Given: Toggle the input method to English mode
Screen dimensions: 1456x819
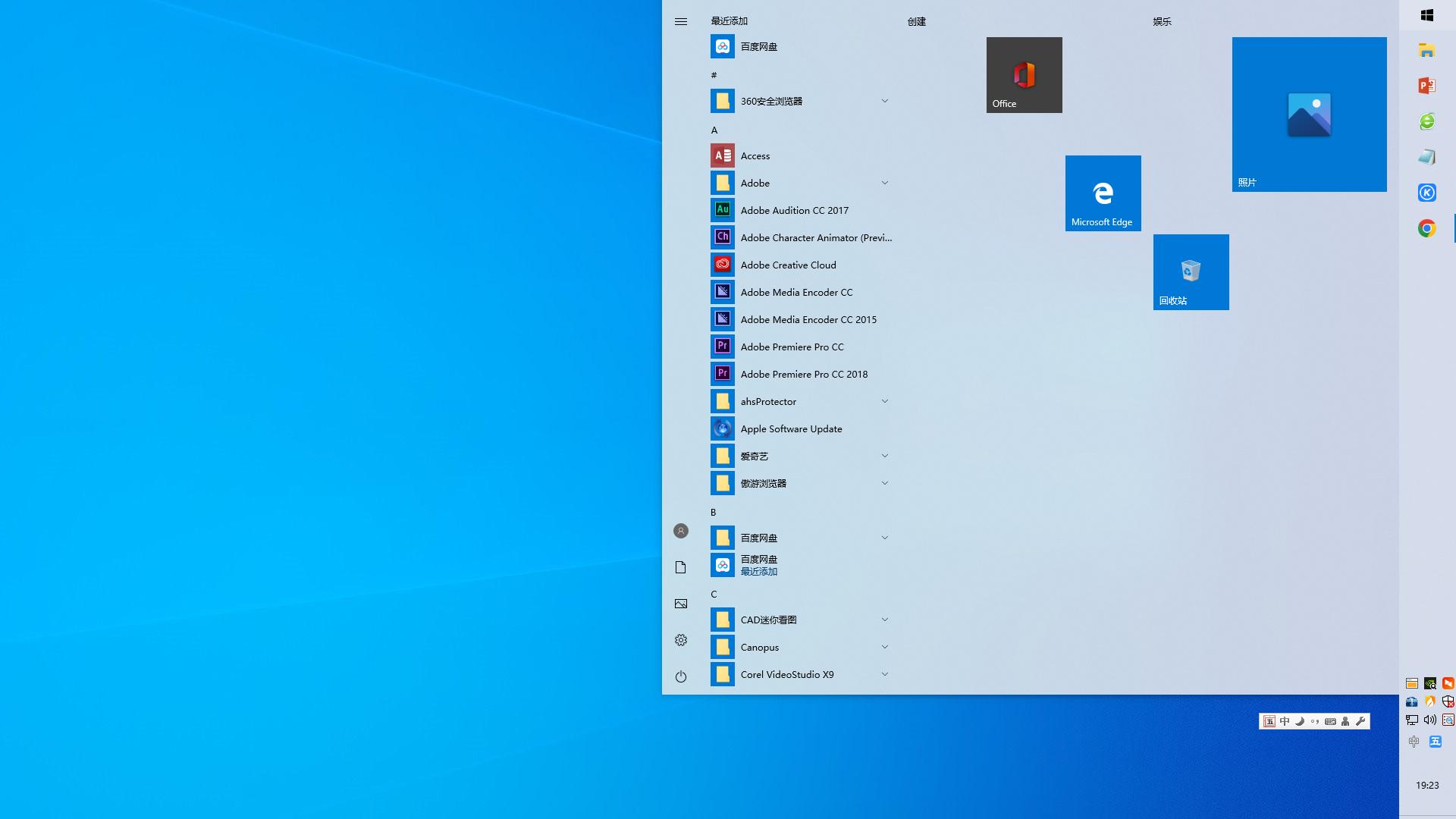Looking at the screenshot, I should tap(1284, 721).
